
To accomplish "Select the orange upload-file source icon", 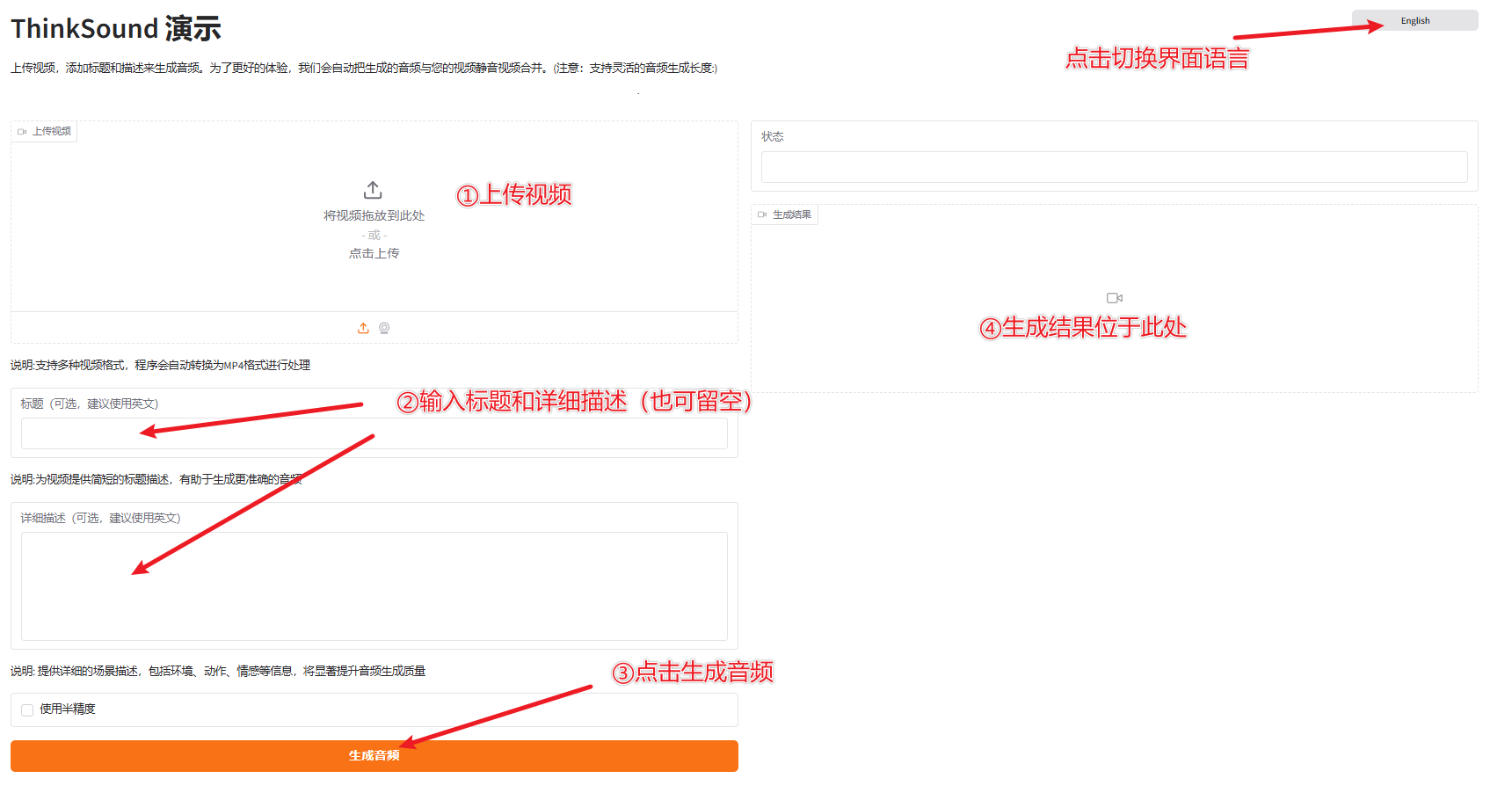I will tap(363, 328).
